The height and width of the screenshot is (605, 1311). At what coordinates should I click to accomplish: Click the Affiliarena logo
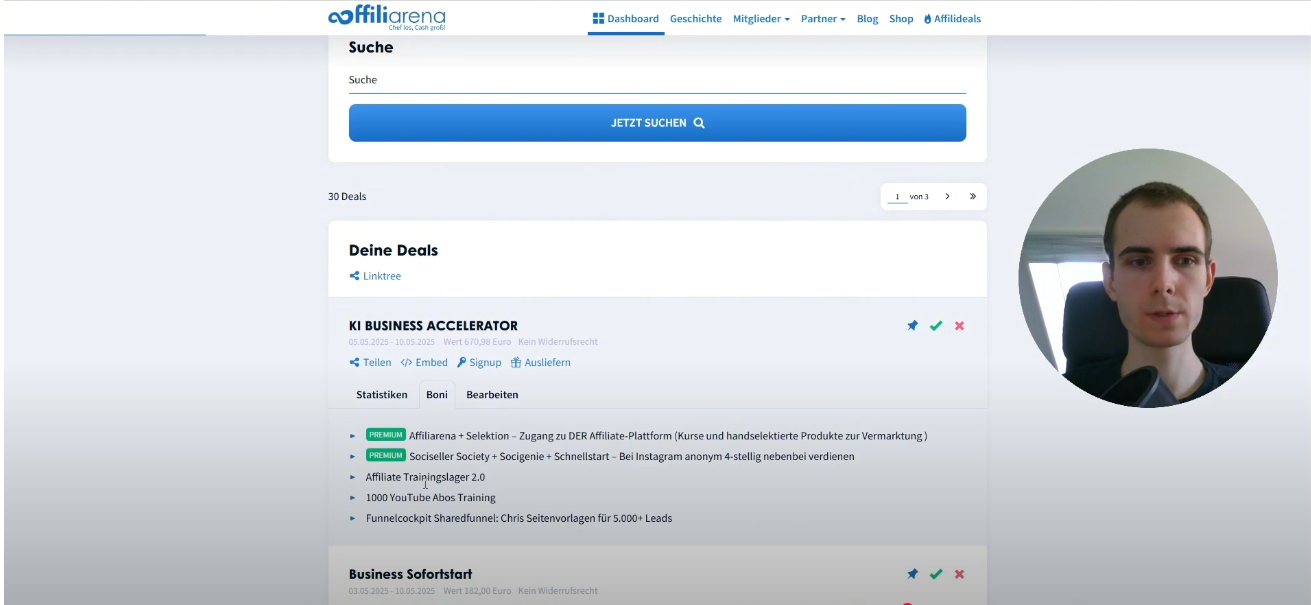pyautogui.click(x=387, y=18)
